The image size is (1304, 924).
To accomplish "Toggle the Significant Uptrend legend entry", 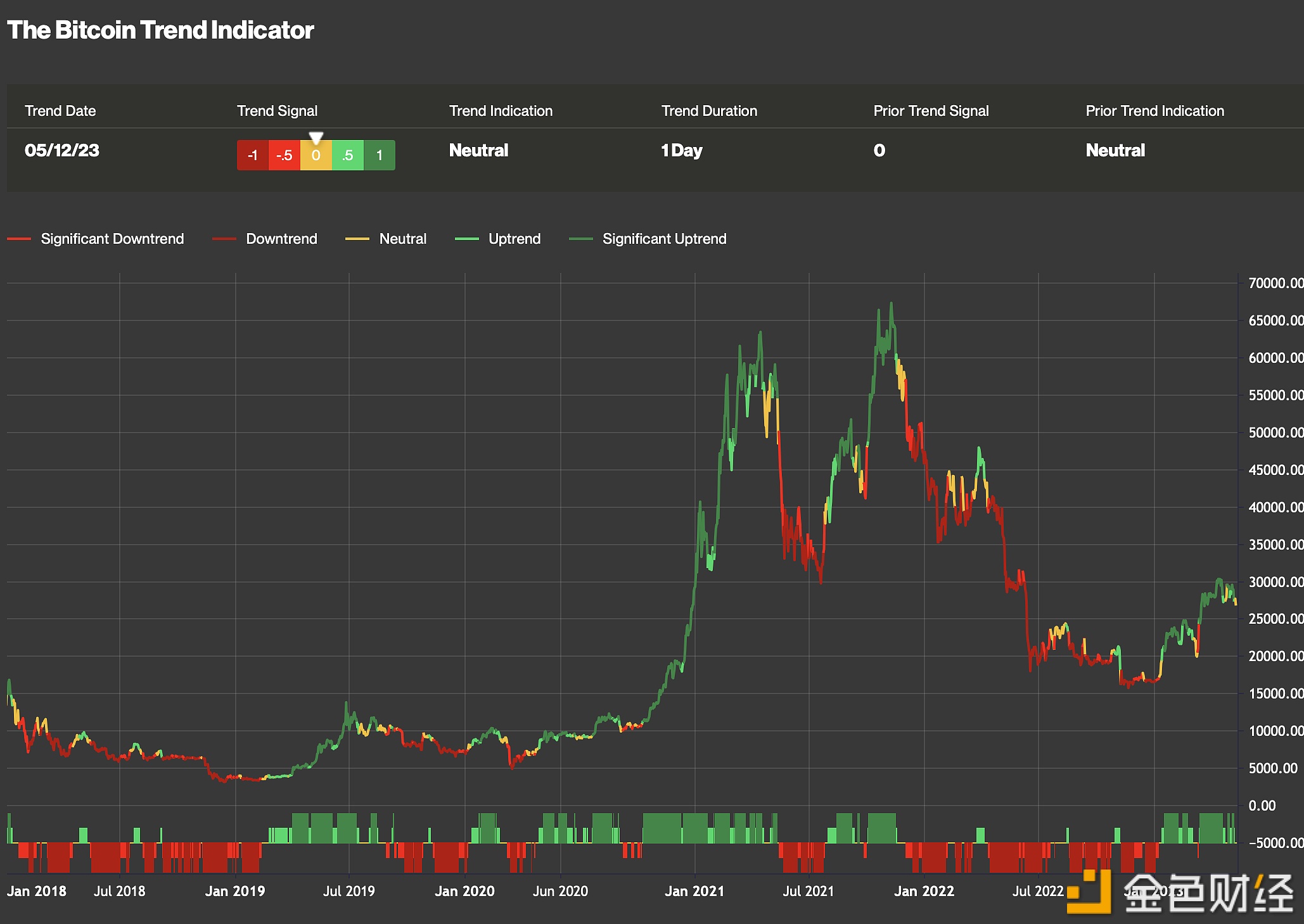I will (663, 239).
